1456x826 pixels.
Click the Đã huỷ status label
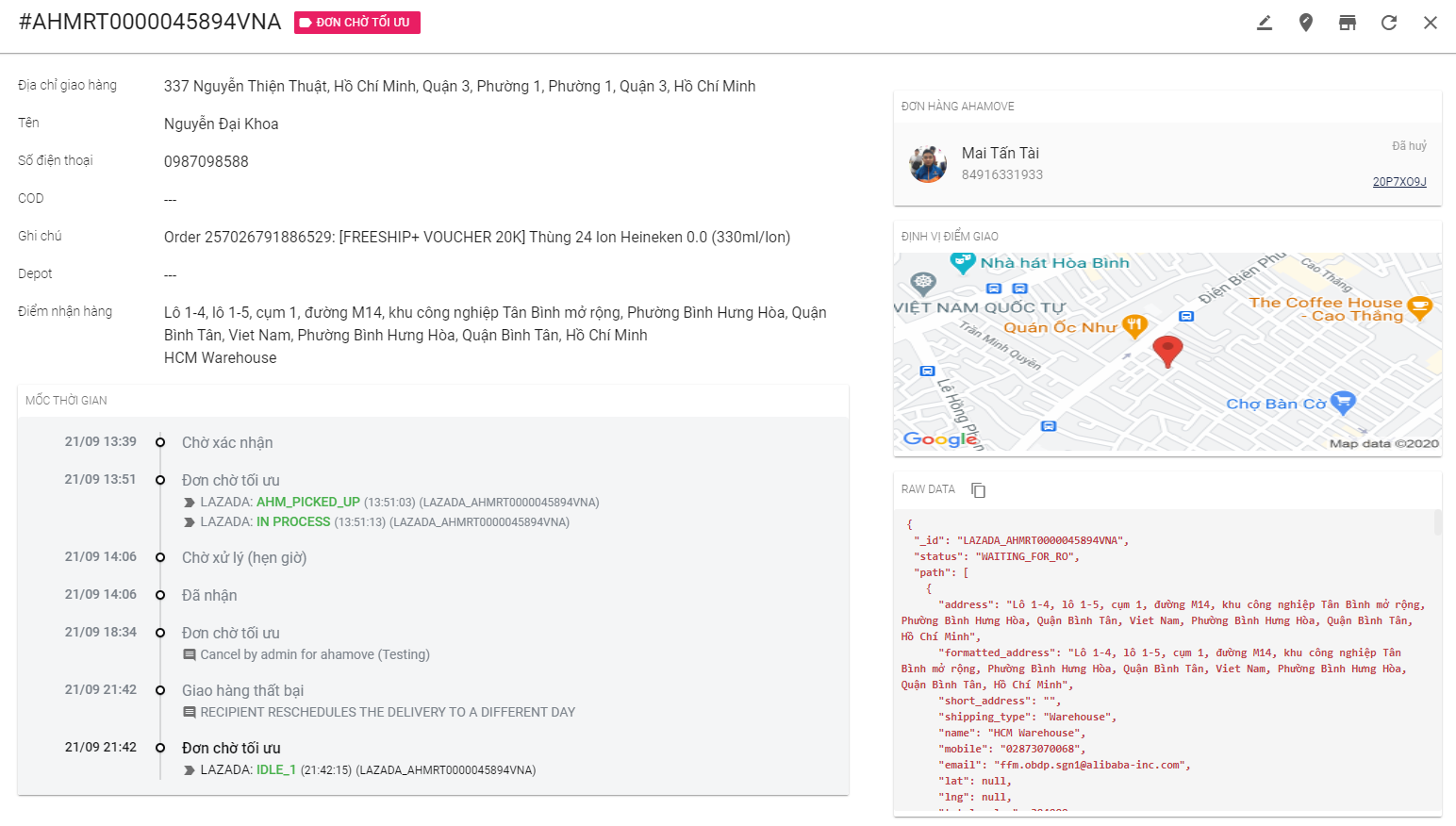click(x=1410, y=146)
